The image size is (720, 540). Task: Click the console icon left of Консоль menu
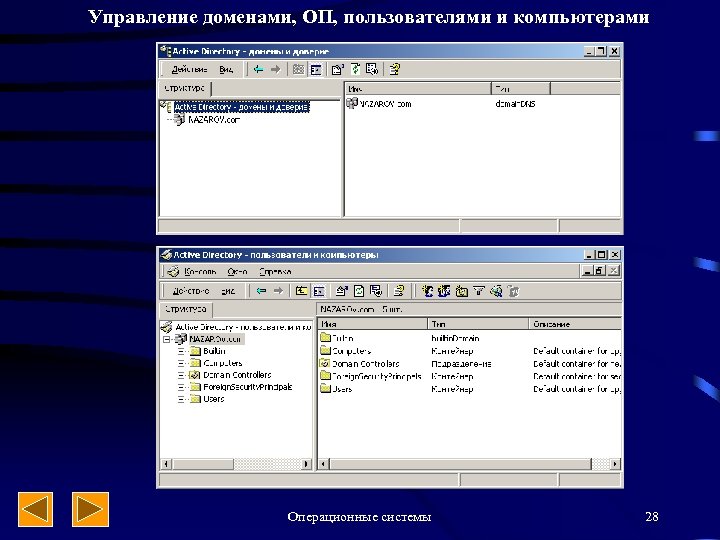(x=173, y=271)
